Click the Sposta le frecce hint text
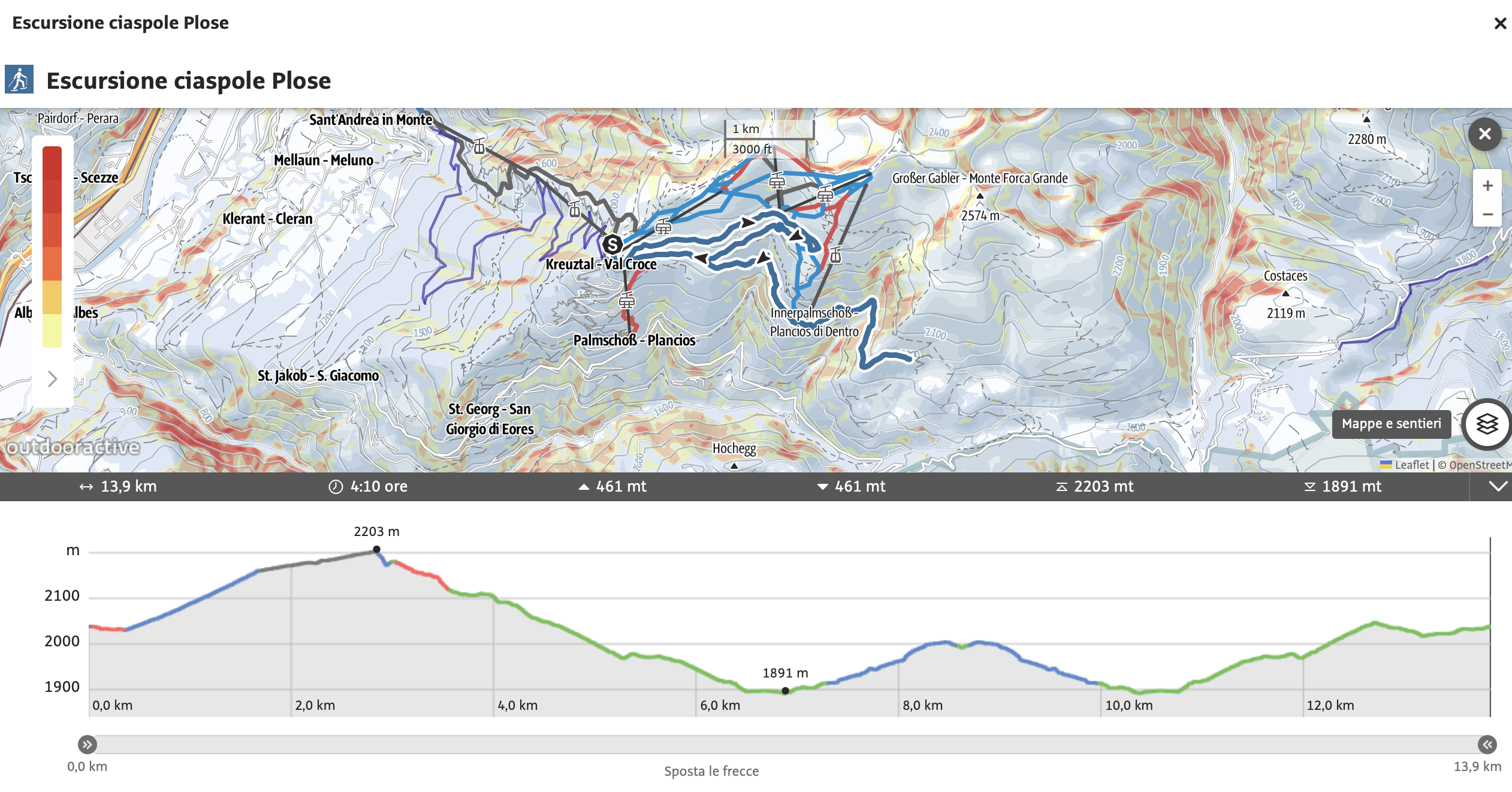This screenshot has width=1512, height=792. pyautogui.click(x=711, y=771)
